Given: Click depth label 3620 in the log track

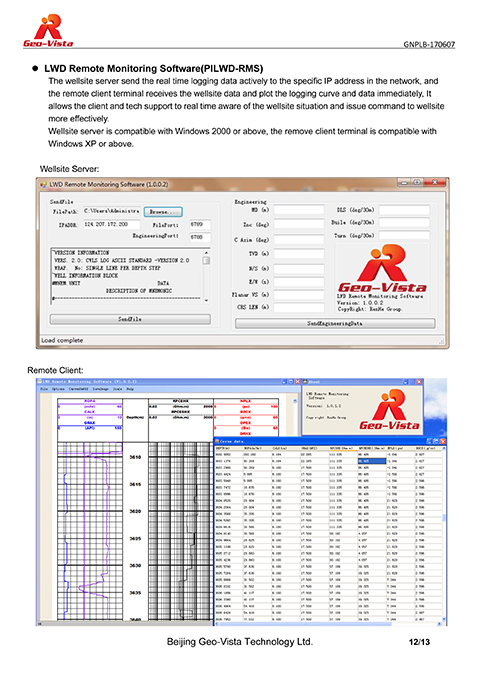Looking at the screenshot, I should (x=136, y=511).
